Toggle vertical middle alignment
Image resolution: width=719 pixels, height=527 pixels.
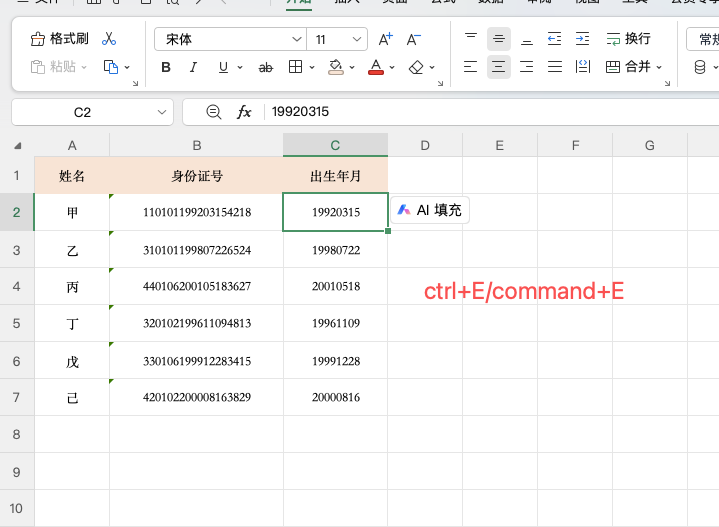click(x=499, y=39)
